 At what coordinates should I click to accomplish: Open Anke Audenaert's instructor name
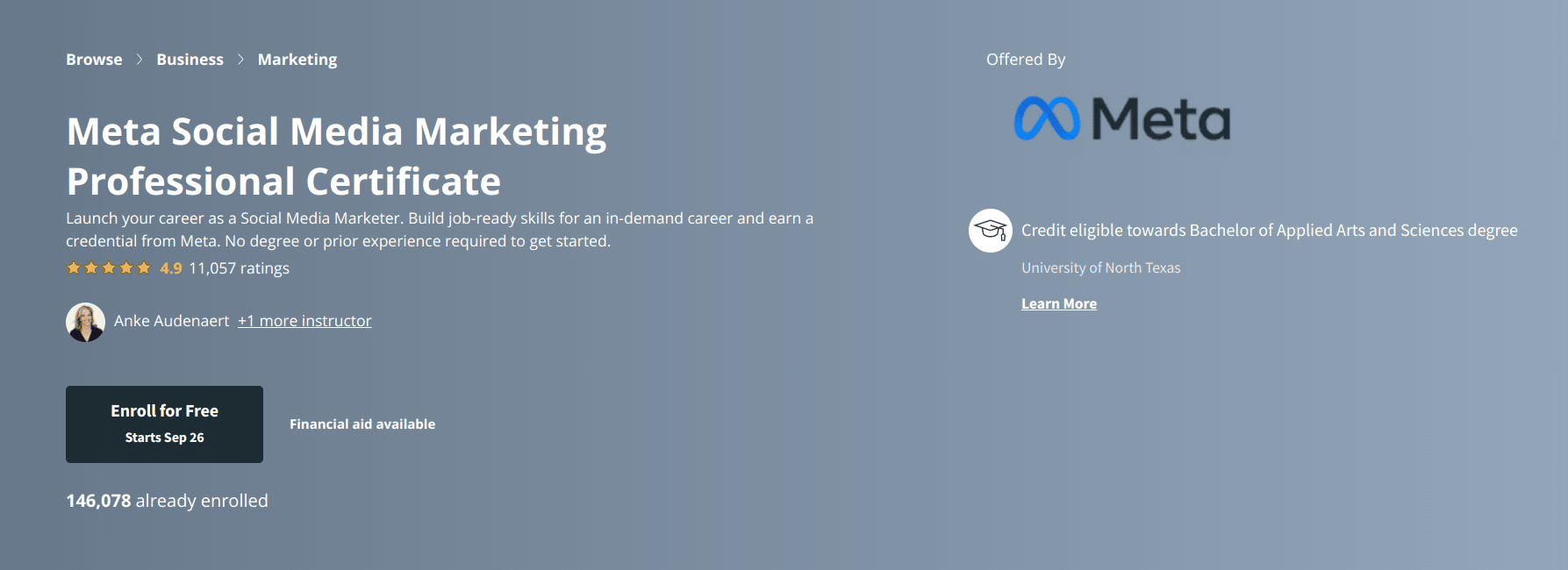pyautogui.click(x=171, y=321)
